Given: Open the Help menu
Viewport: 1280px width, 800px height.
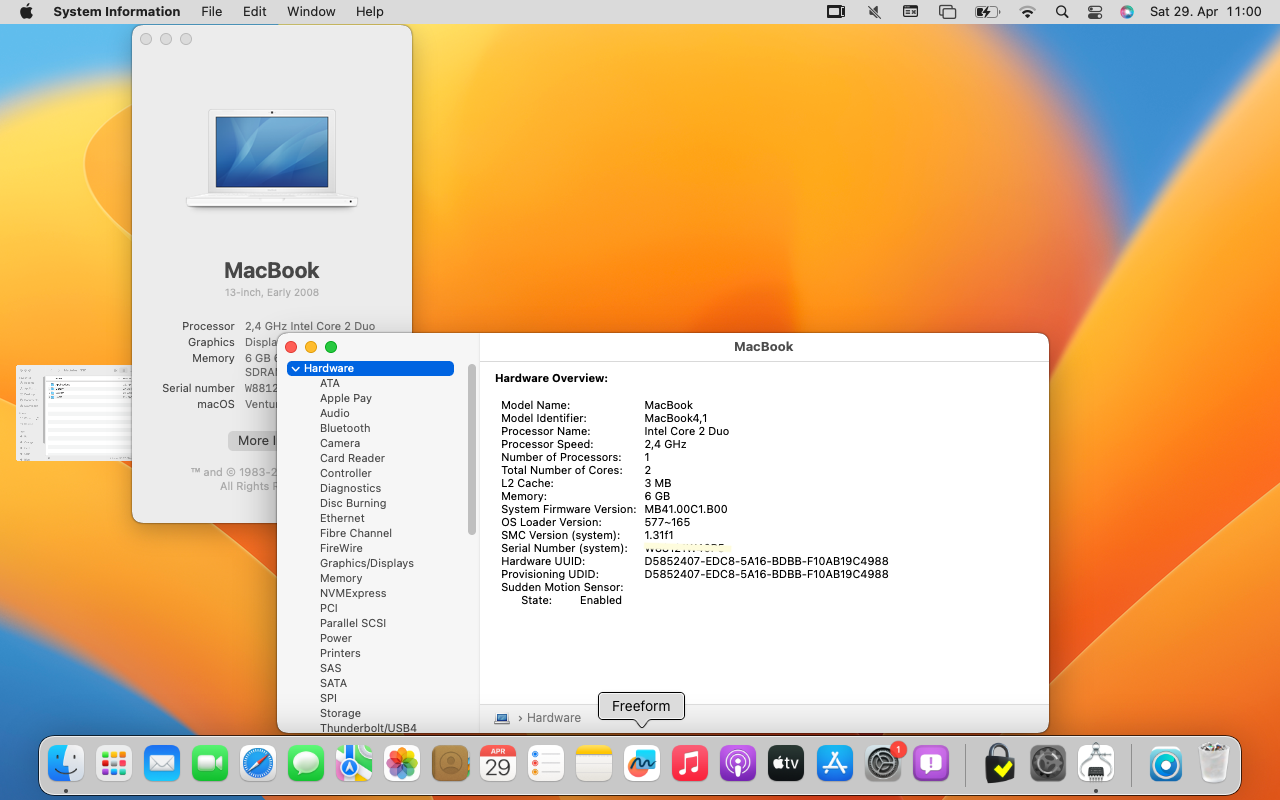Looking at the screenshot, I should click(x=370, y=12).
